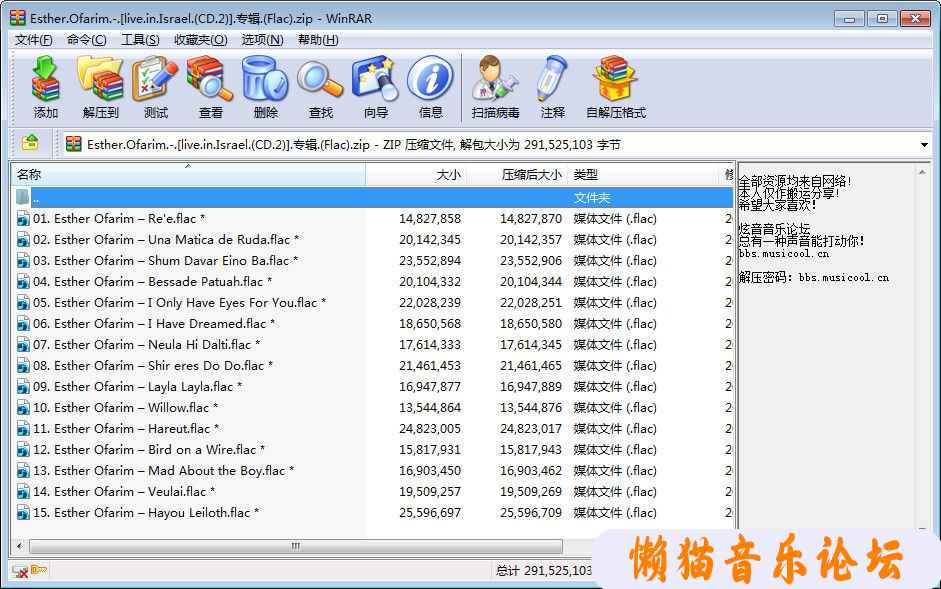Sort by Type (类型) column header

point(642,175)
